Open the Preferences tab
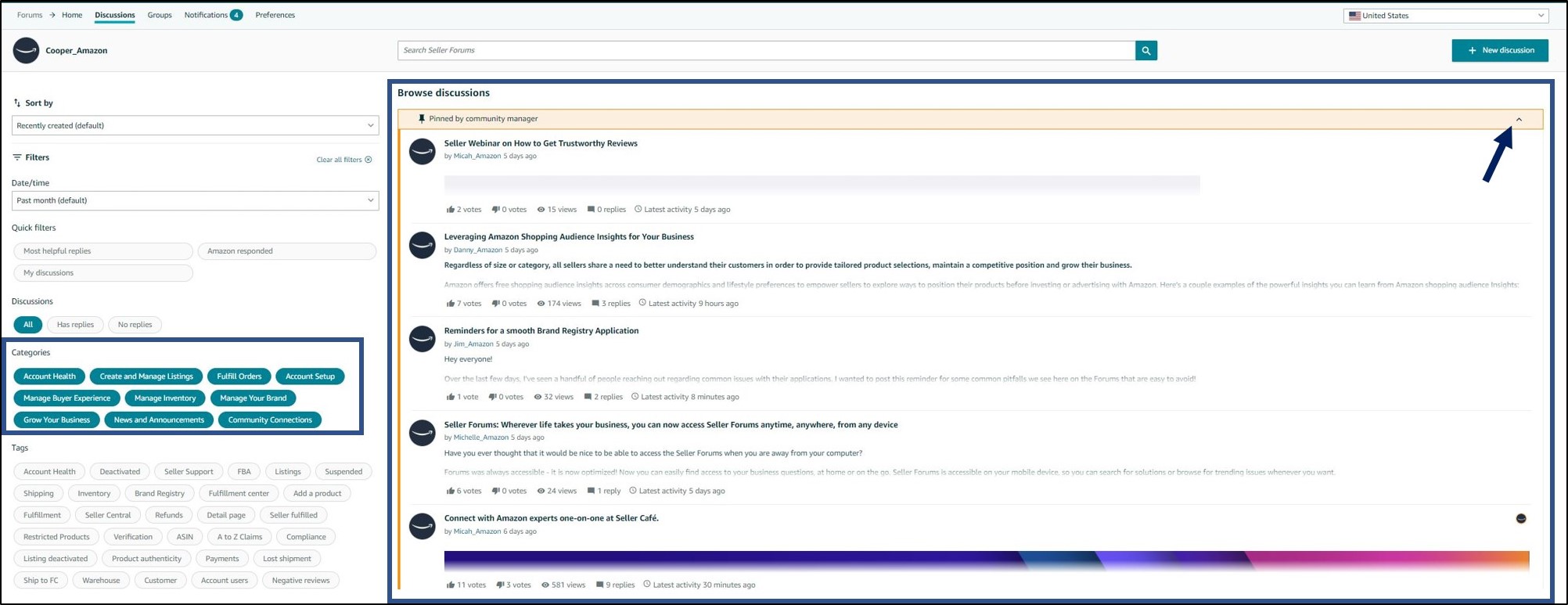 pyautogui.click(x=275, y=15)
